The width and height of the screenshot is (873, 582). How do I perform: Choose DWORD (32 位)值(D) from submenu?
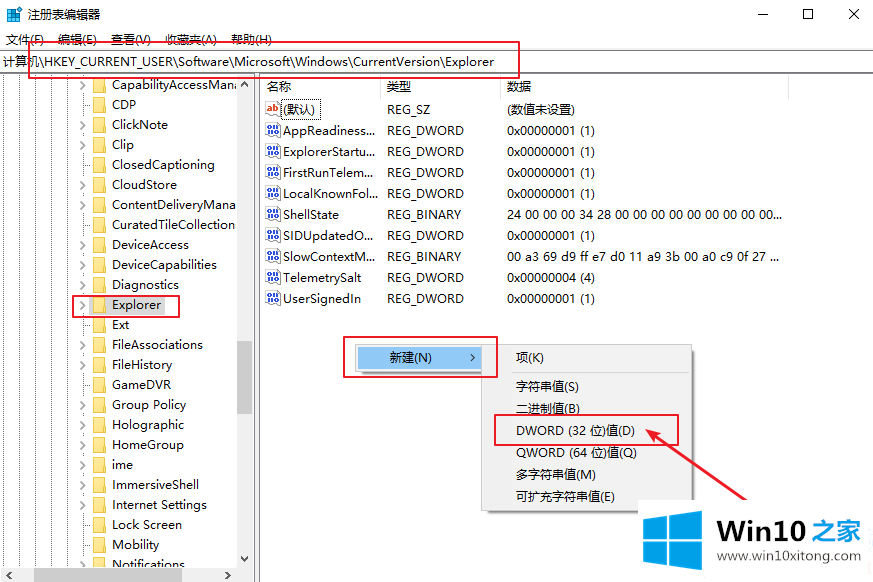point(575,431)
